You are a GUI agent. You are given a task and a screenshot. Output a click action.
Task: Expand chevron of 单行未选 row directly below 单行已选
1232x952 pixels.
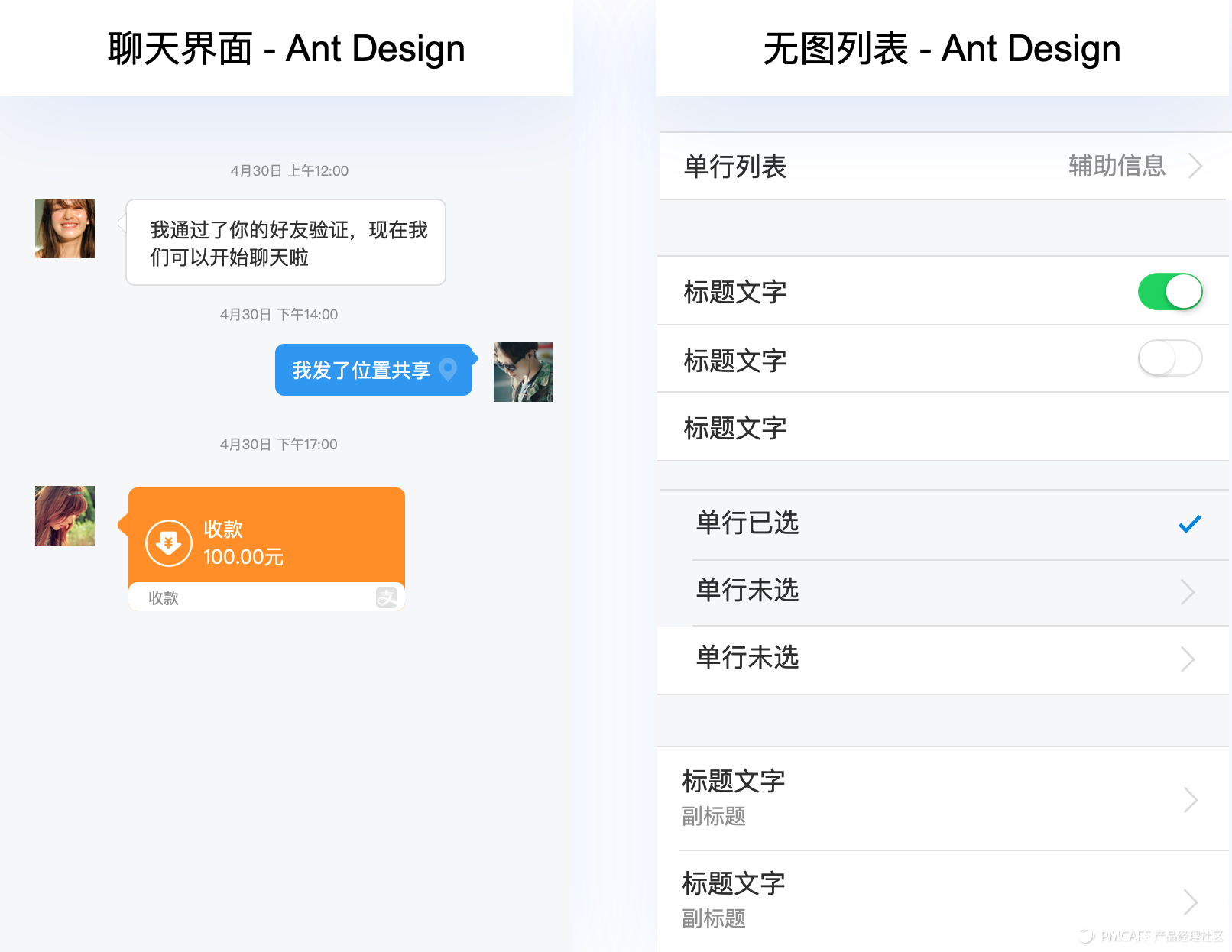coord(1188,591)
